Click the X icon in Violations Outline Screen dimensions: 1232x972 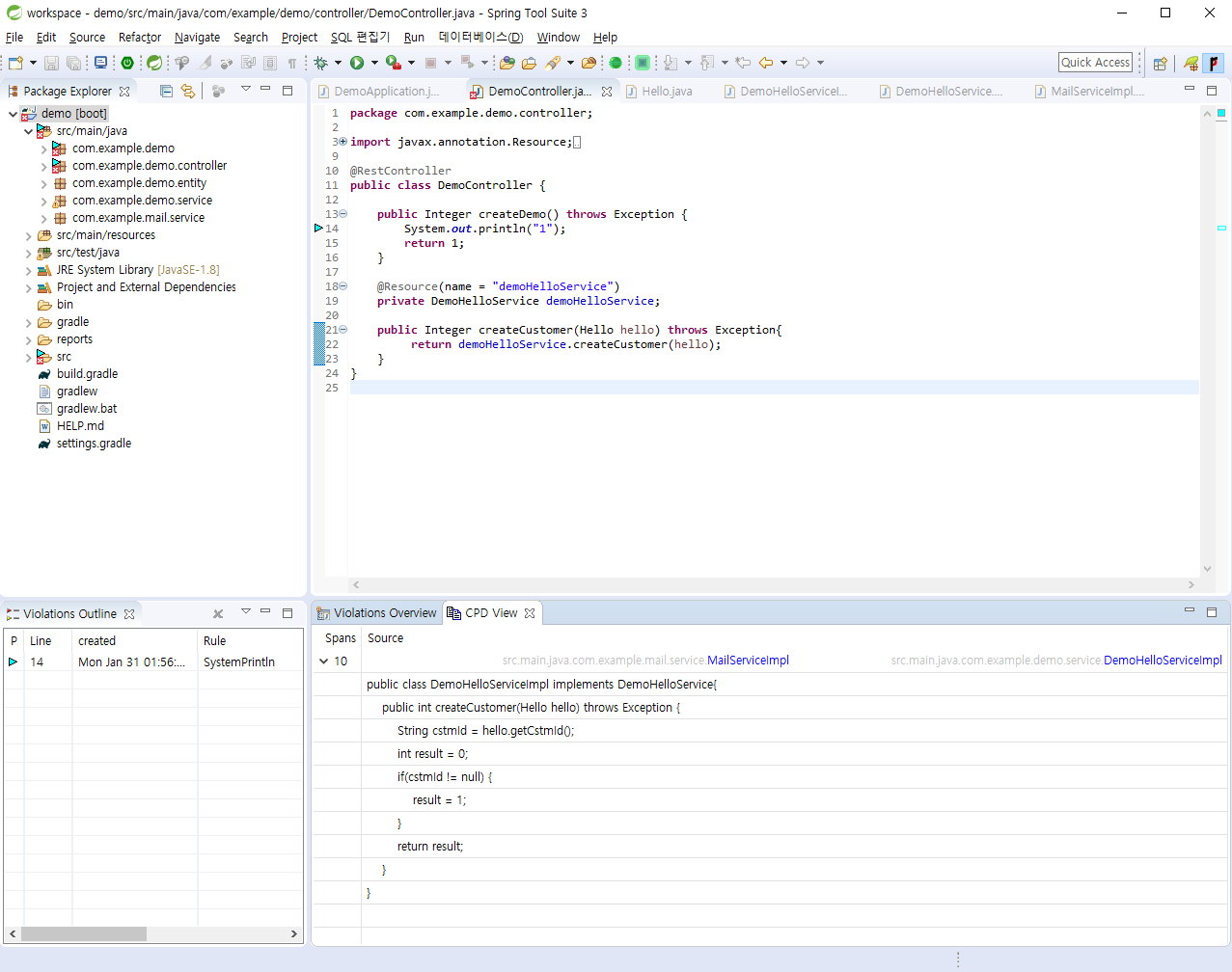218,613
